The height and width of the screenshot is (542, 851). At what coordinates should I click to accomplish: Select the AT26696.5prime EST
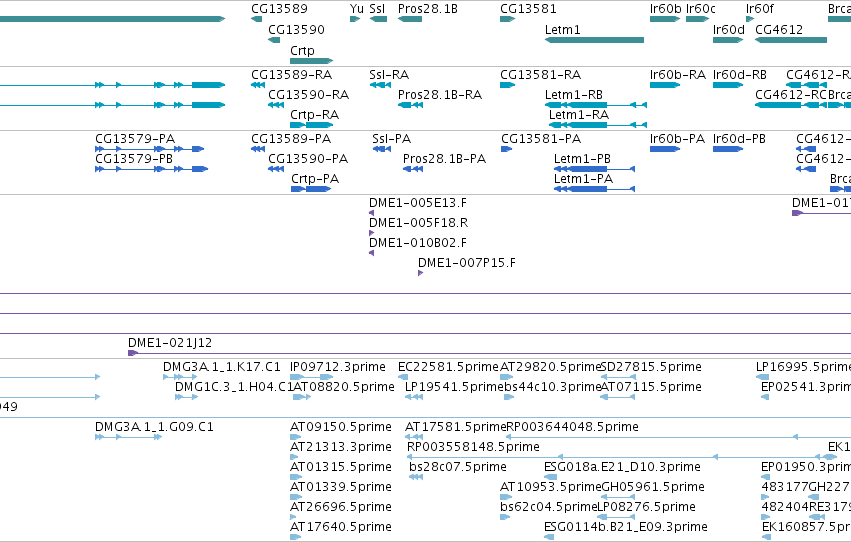click(x=294, y=517)
